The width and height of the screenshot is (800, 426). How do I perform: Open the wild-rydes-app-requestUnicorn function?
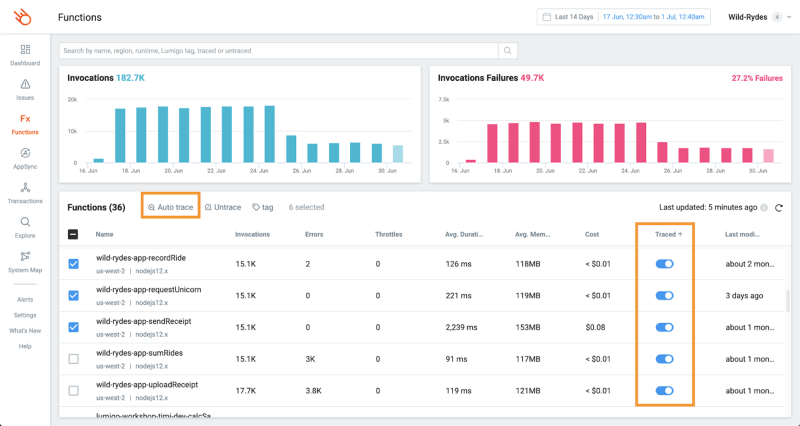click(x=148, y=290)
